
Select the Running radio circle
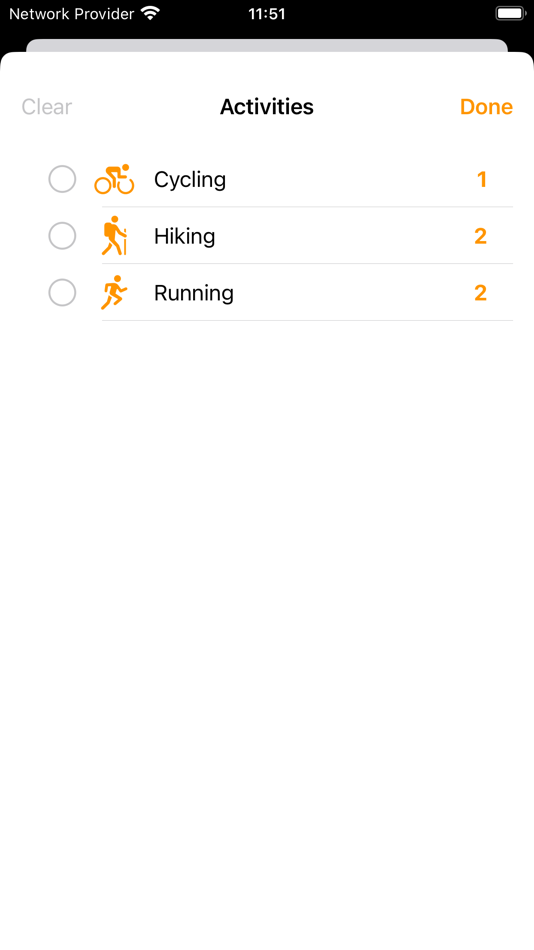click(62, 293)
